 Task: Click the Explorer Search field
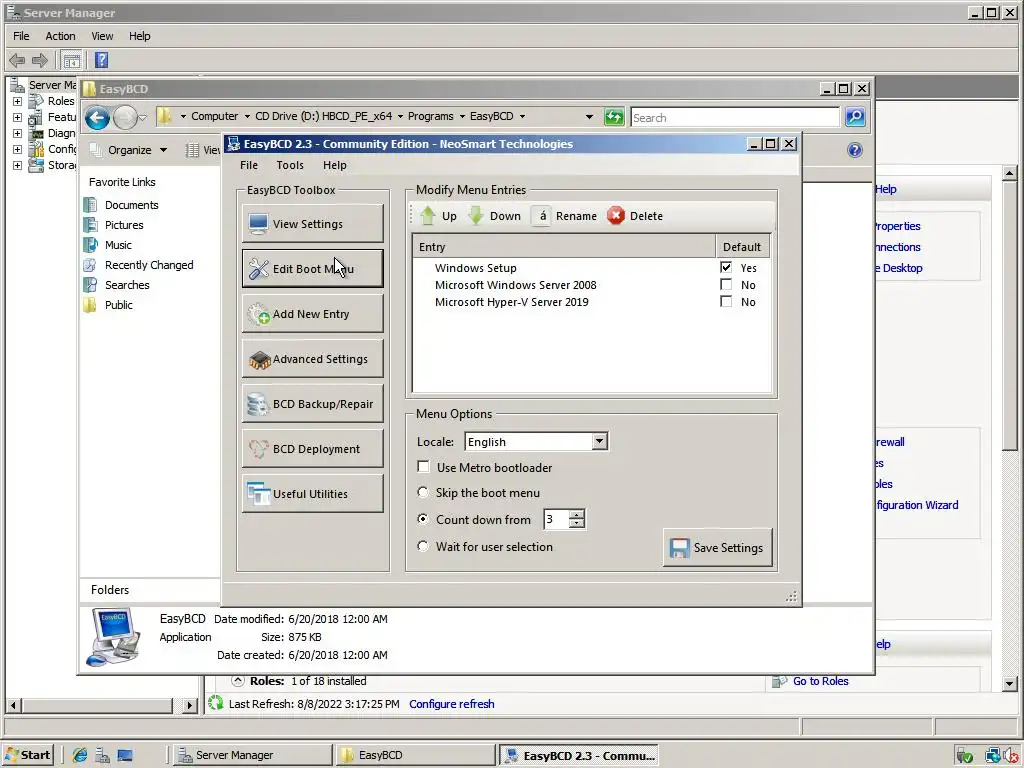point(735,118)
